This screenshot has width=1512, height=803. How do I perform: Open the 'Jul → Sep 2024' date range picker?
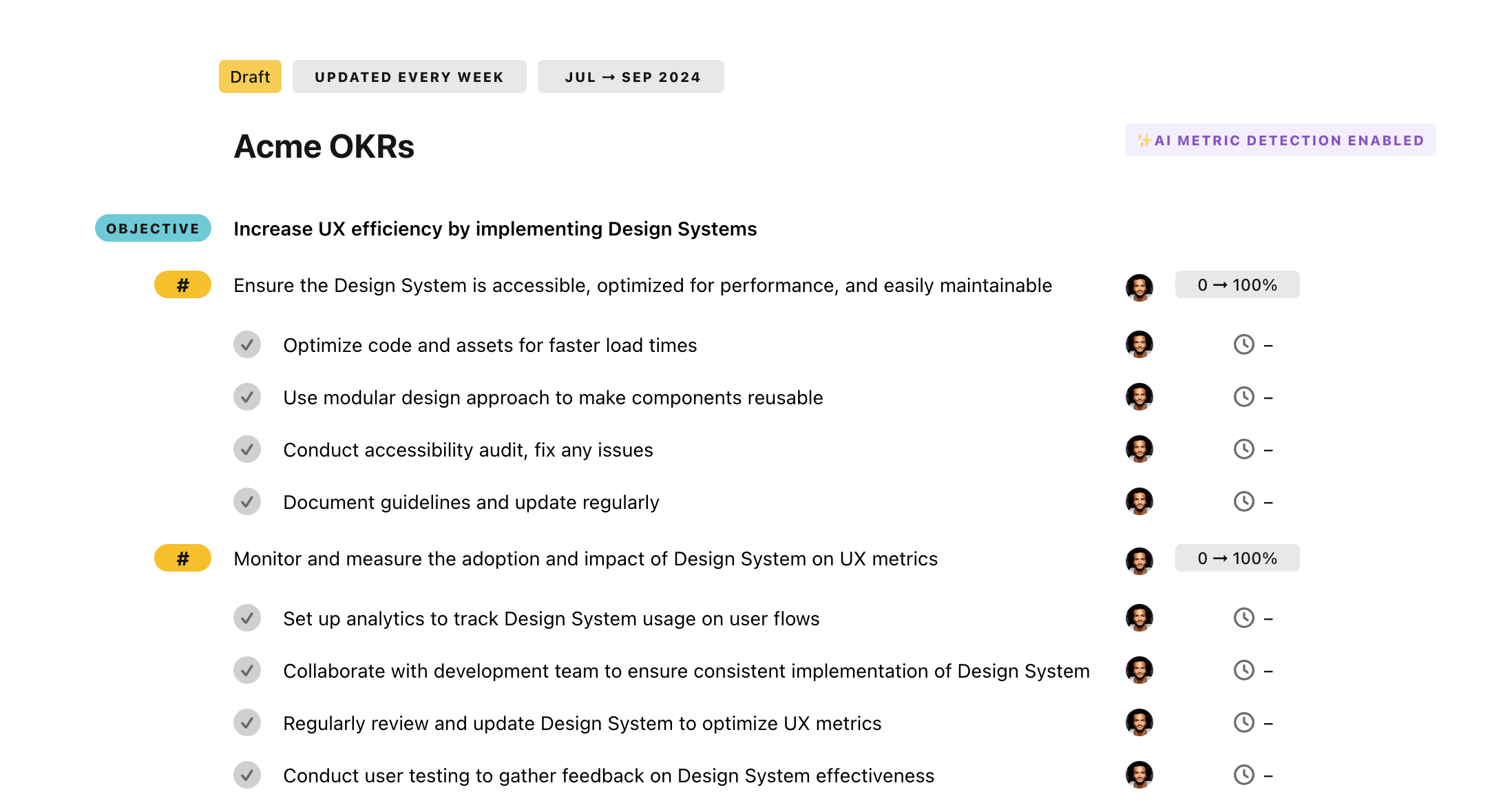(x=631, y=76)
